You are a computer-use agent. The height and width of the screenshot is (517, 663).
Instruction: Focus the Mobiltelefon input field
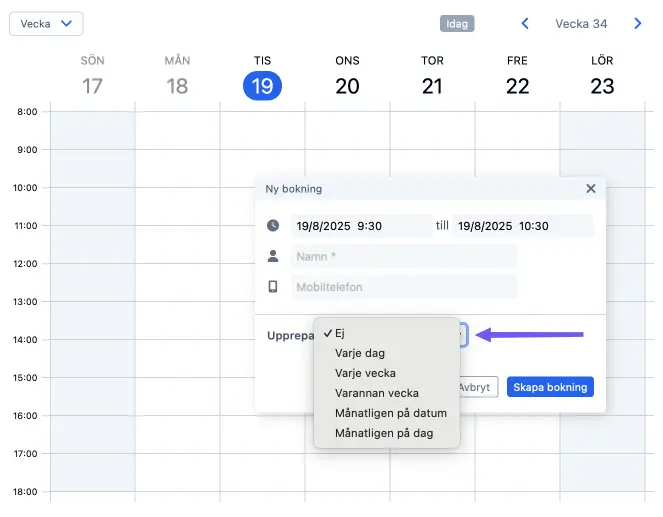(x=404, y=287)
